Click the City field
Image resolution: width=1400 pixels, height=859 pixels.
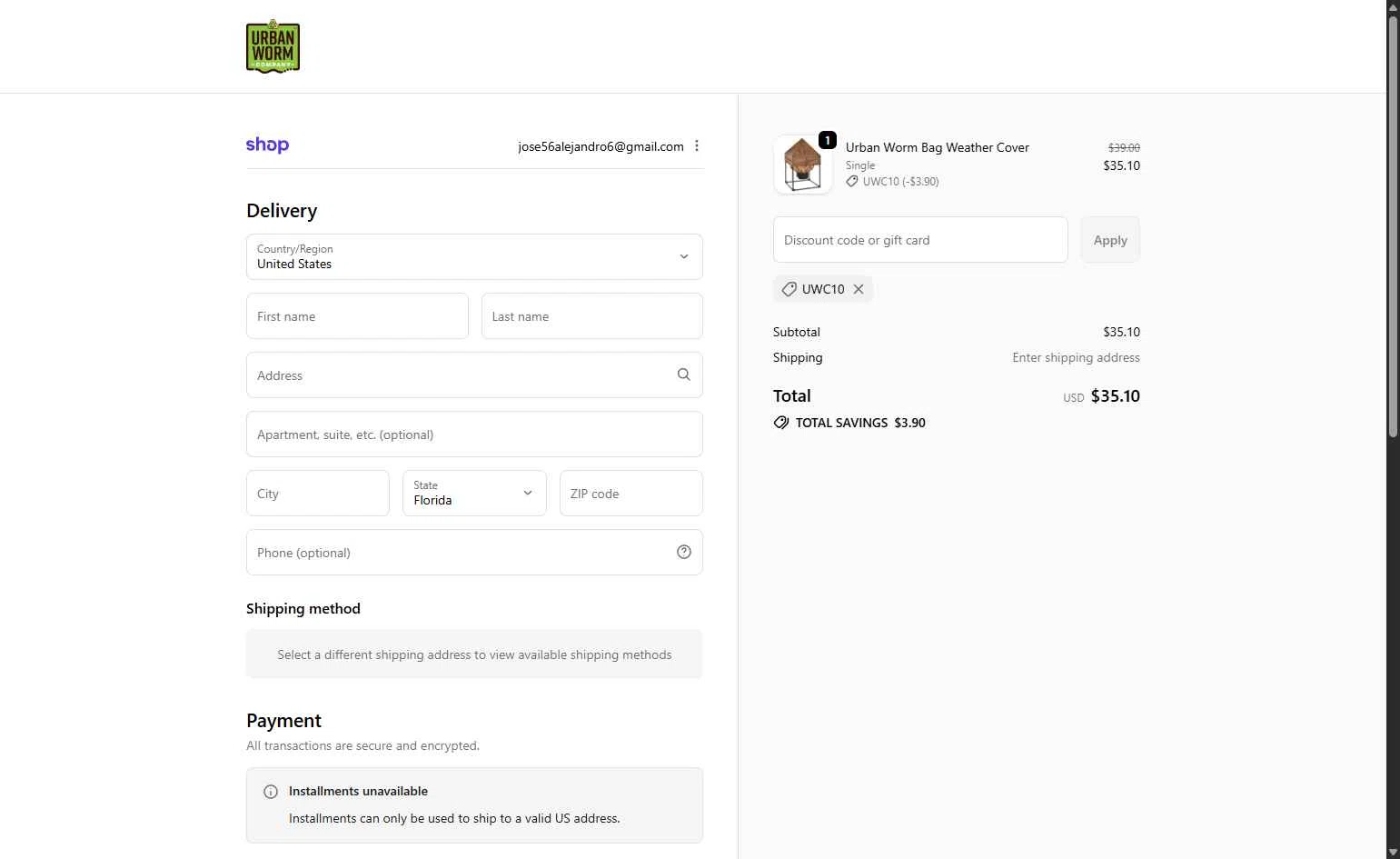(x=318, y=493)
